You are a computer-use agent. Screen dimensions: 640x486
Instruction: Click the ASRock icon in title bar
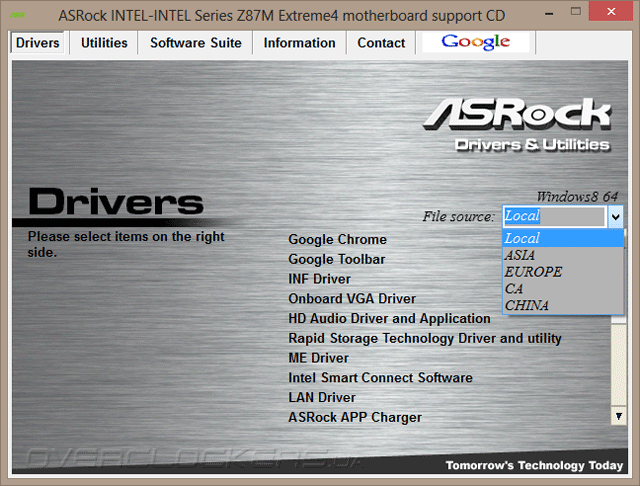click(18, 16)
